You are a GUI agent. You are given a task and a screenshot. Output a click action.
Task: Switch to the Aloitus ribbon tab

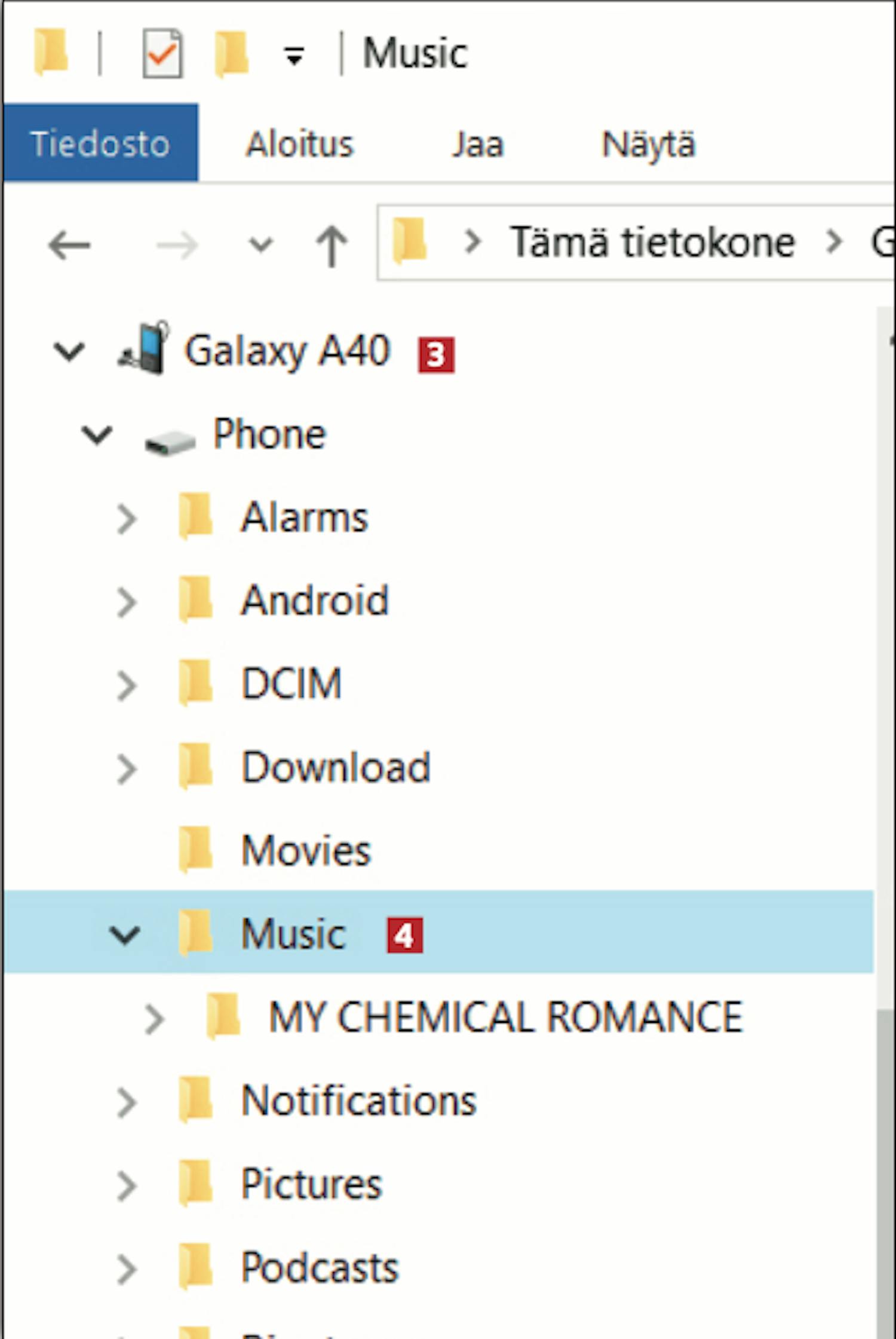[300, 145]
